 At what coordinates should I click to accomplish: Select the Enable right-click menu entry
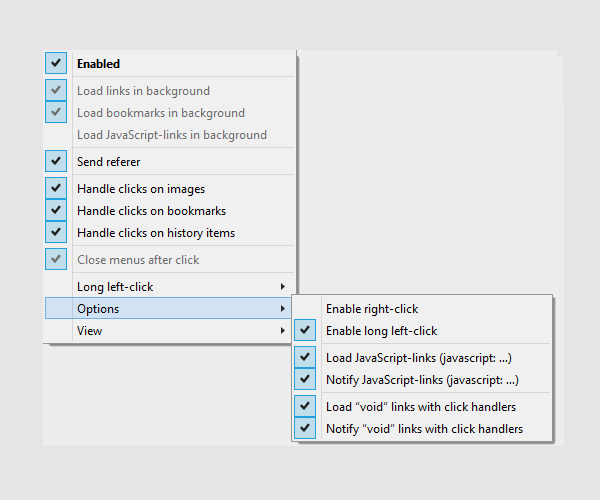(422, 309)
